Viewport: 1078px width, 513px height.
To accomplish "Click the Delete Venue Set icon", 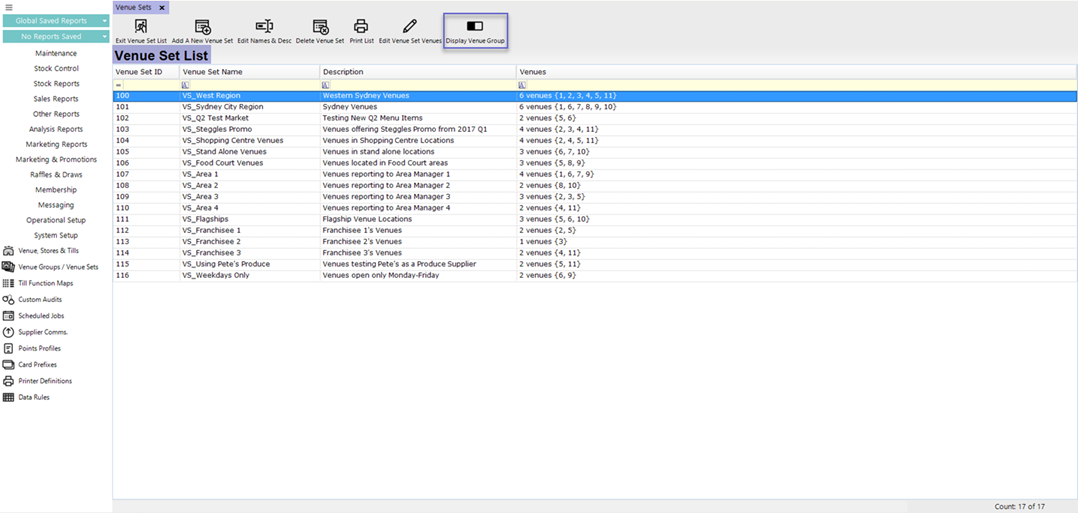I will 320,27.
